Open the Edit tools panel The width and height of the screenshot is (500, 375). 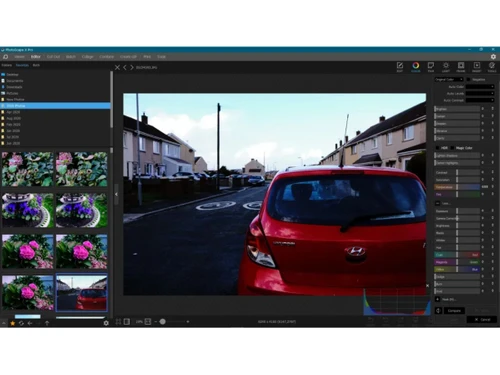click(400, 67)
